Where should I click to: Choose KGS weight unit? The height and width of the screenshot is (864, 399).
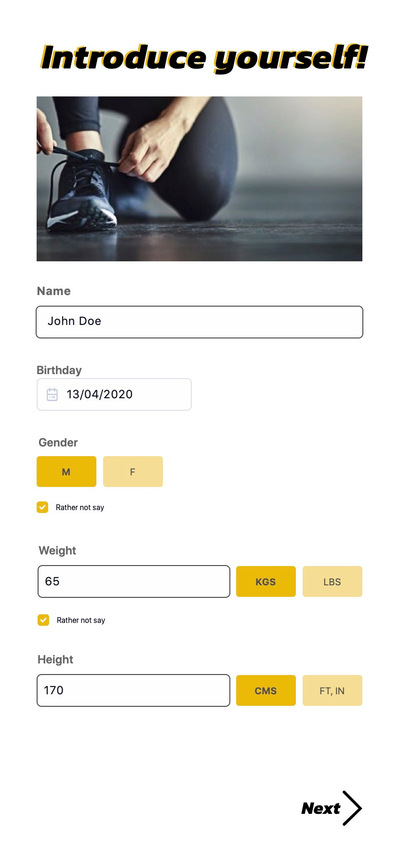266,581
